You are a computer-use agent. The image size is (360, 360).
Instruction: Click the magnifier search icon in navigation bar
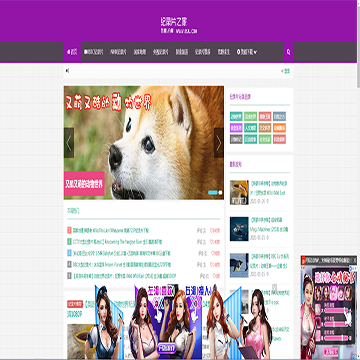[288, 52]
